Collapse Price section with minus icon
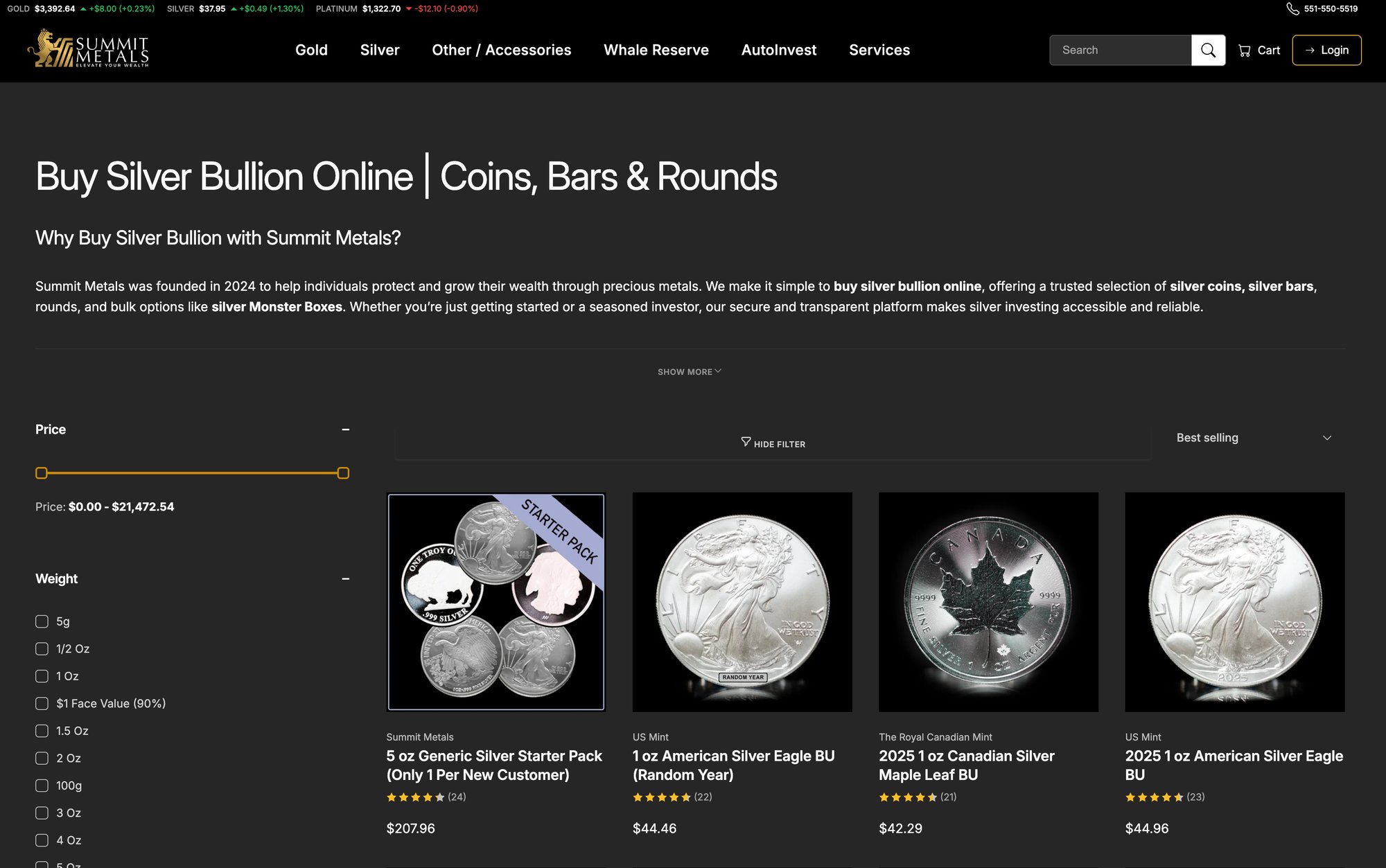The height and width of the screenshot is (868, 1386). (345, 429)
